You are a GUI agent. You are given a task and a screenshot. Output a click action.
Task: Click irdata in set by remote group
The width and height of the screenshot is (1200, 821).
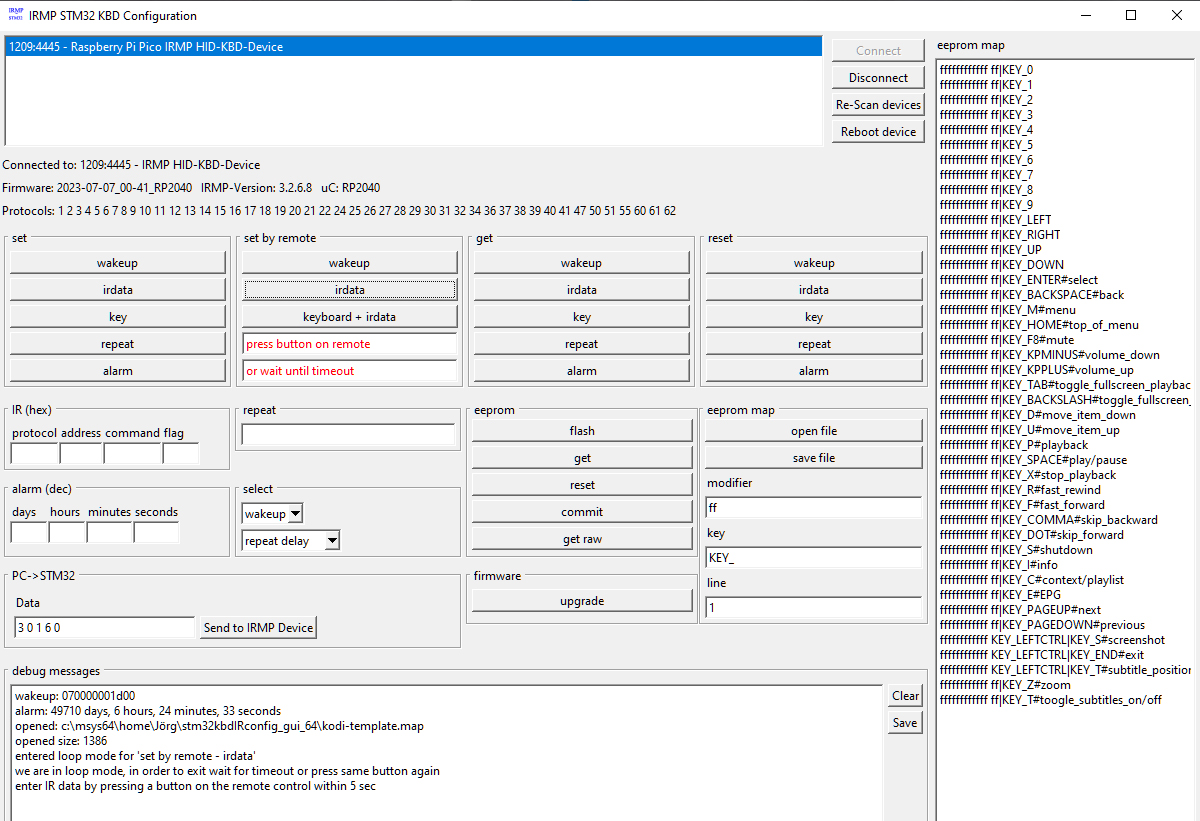pyautogui.click(x=349, y=289)
